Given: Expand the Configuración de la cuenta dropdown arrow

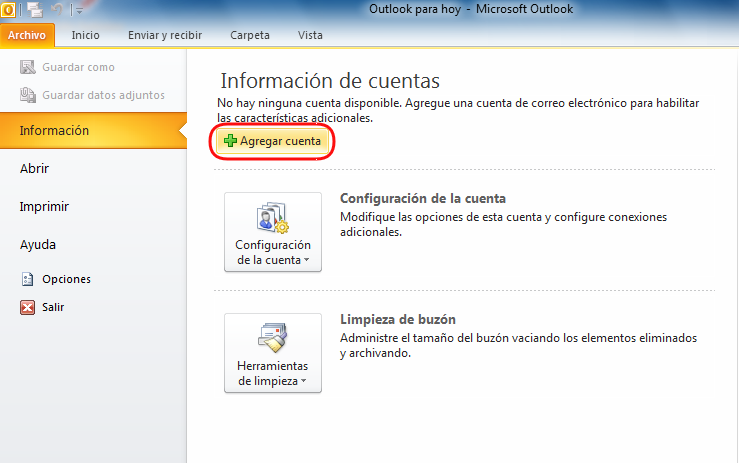Looking at the screenshot, I should [x=306, y=260].
